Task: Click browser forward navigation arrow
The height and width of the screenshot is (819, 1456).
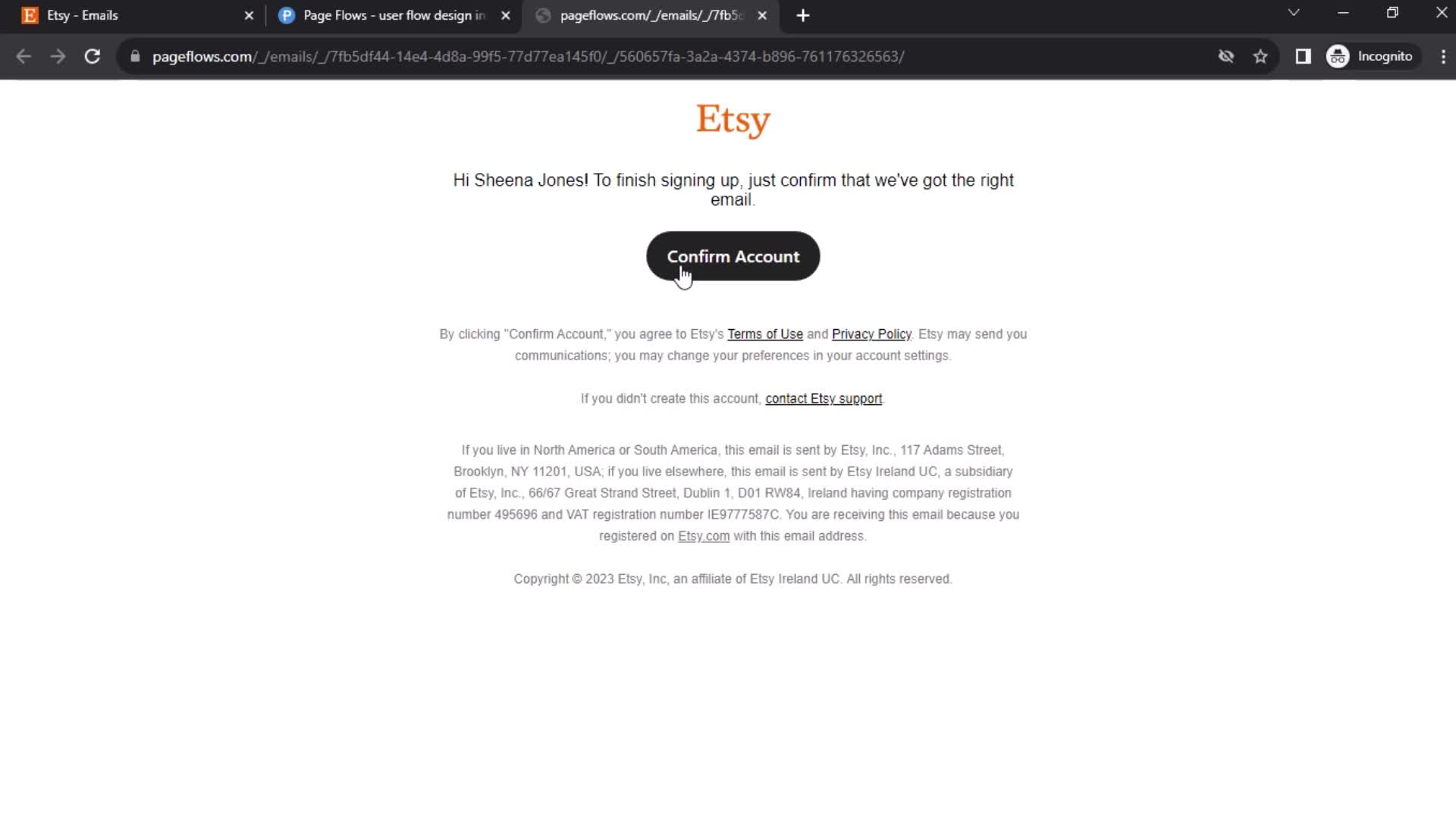Action: (x=57, y=56)
